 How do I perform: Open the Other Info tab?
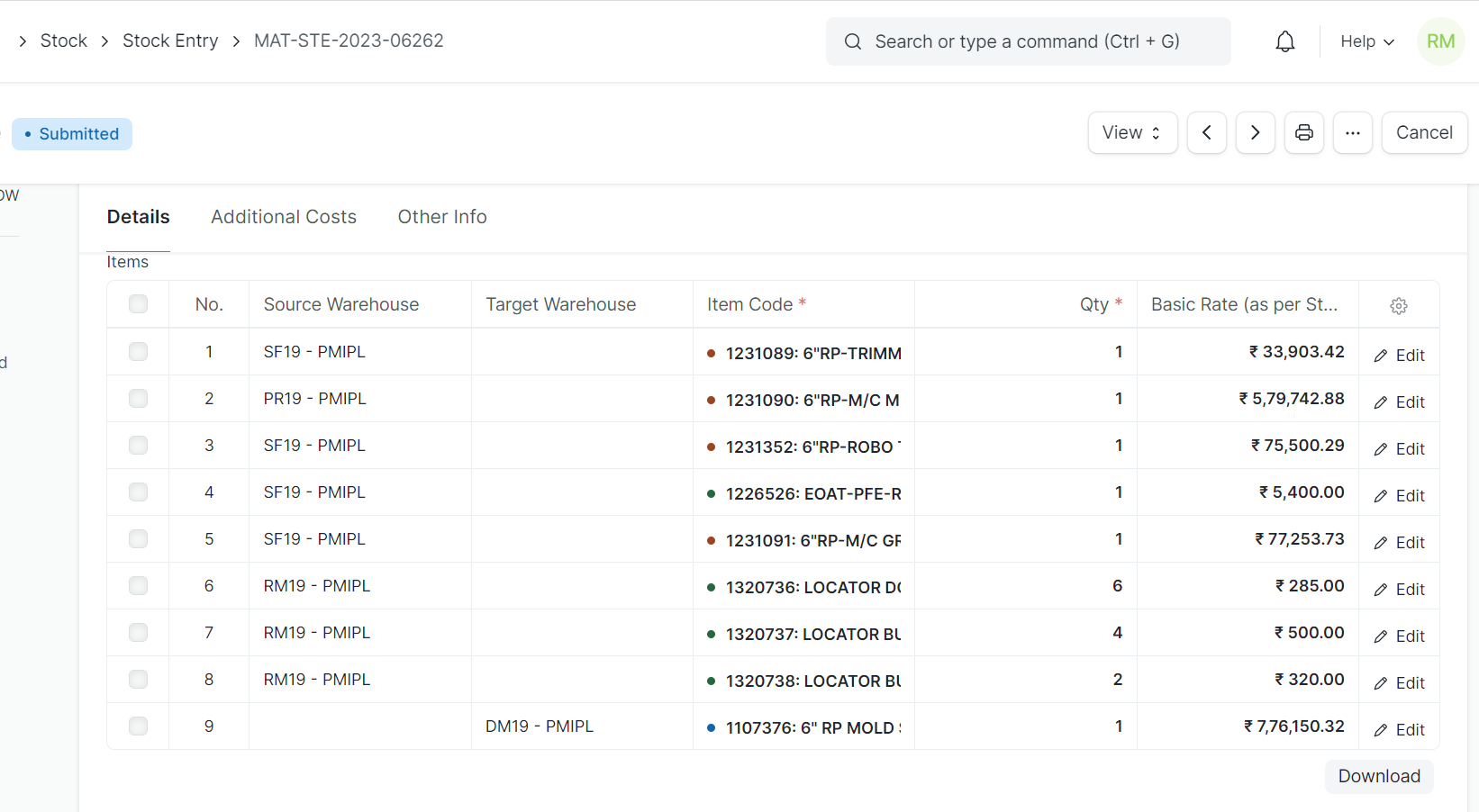point(442,217)
